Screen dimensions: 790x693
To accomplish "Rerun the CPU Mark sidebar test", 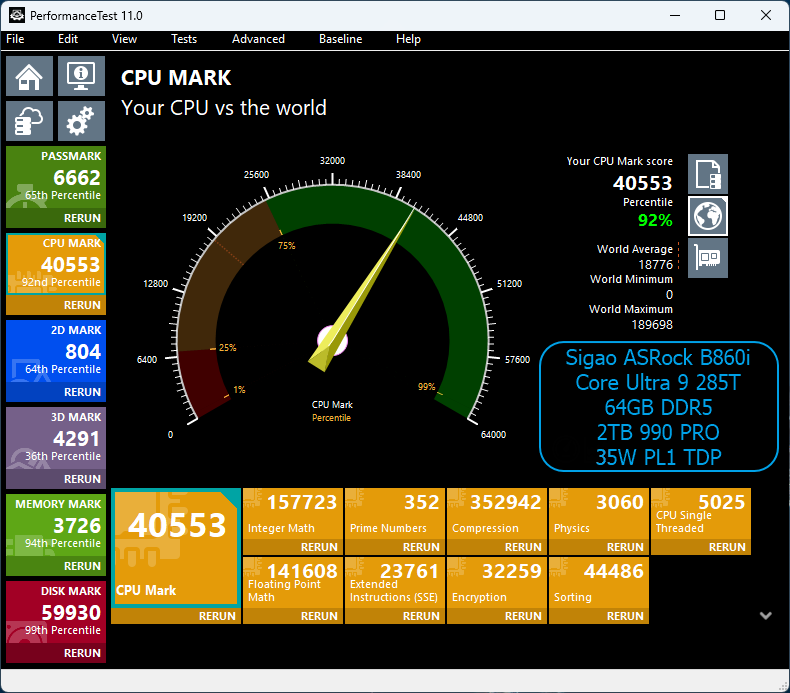I will coord(82,305).
